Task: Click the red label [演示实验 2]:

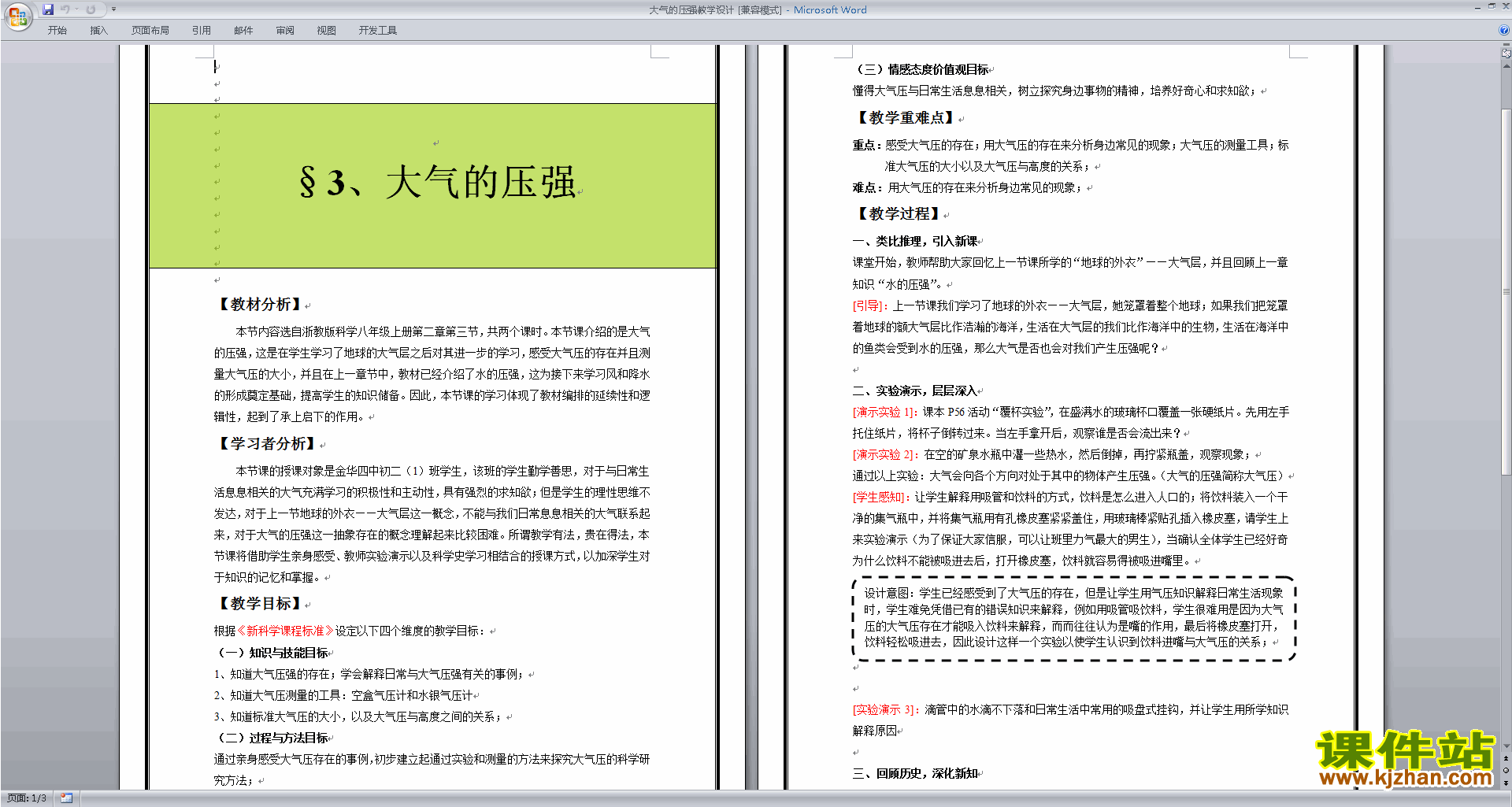Action: [886, 454]
